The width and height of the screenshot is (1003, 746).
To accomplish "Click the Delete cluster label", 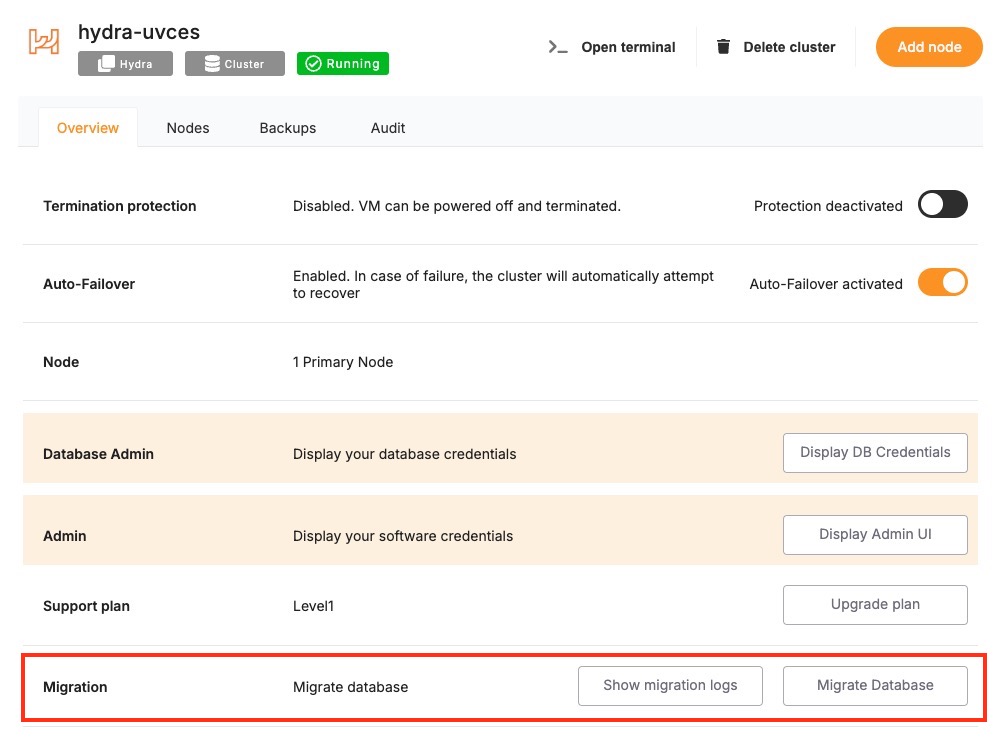I will tap(789, 47).
